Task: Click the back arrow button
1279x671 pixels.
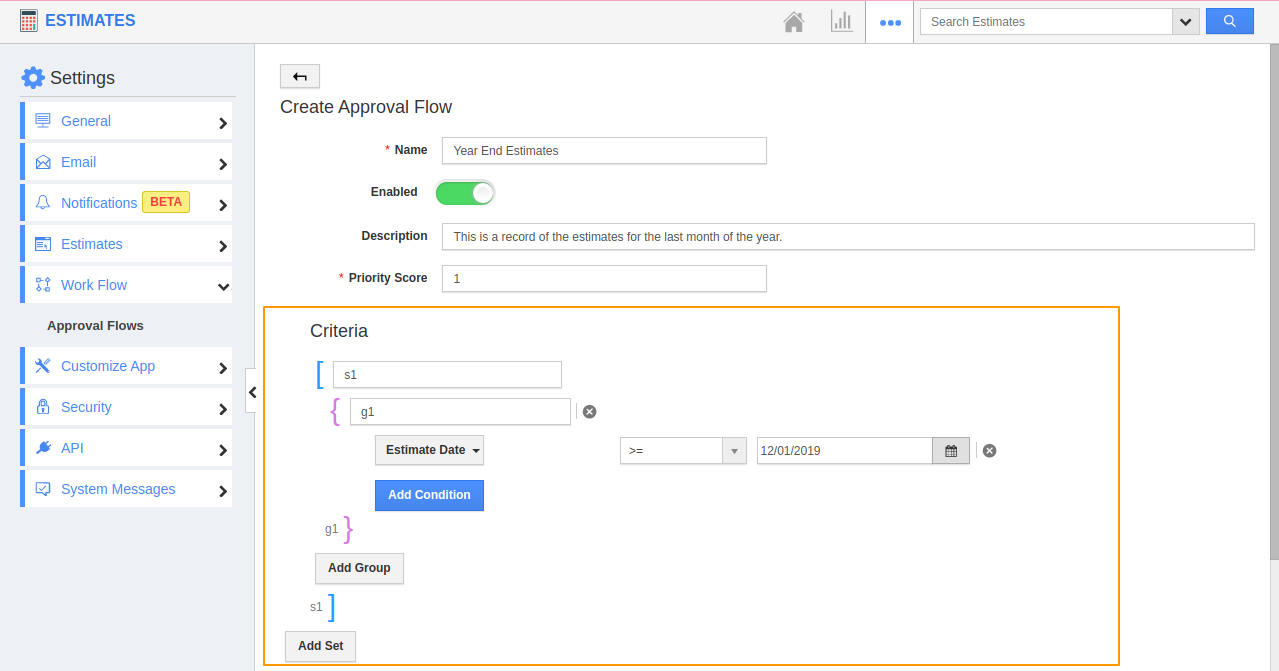Action: [x=300, y=76]
